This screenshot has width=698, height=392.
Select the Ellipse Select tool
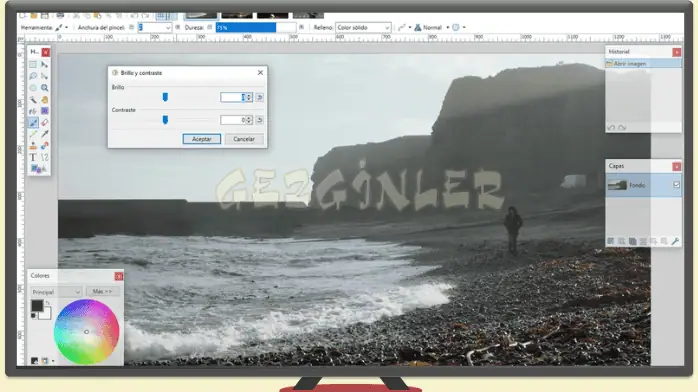[x=33, y=88]
